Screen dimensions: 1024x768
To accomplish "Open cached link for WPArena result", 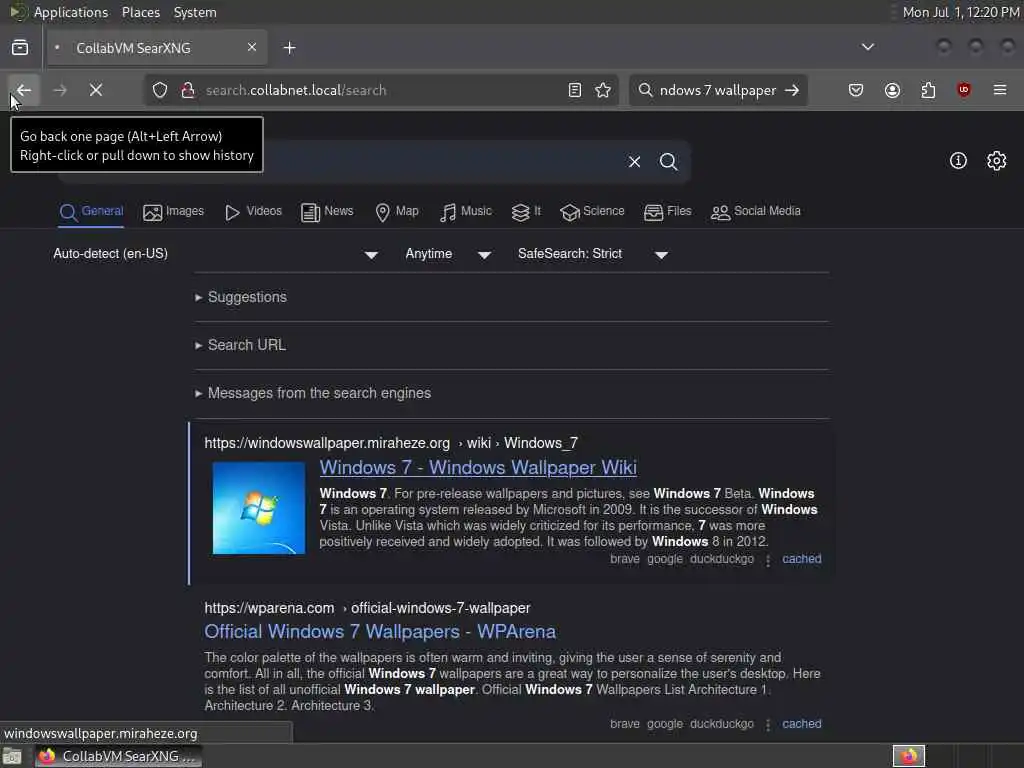I will point(801,724).
